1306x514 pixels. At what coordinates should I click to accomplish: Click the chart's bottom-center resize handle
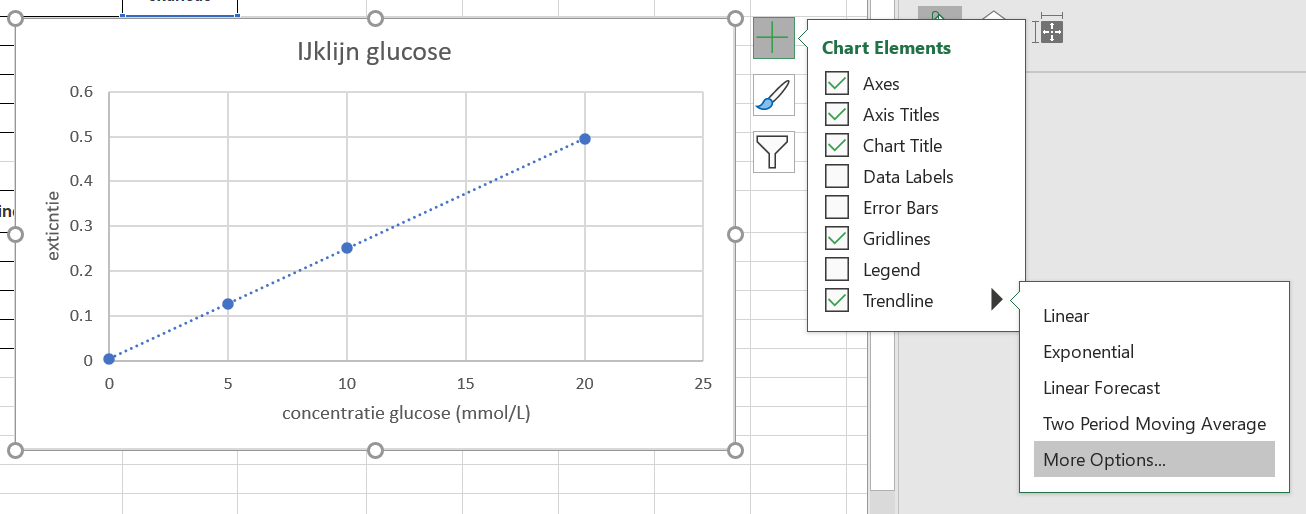376,450
